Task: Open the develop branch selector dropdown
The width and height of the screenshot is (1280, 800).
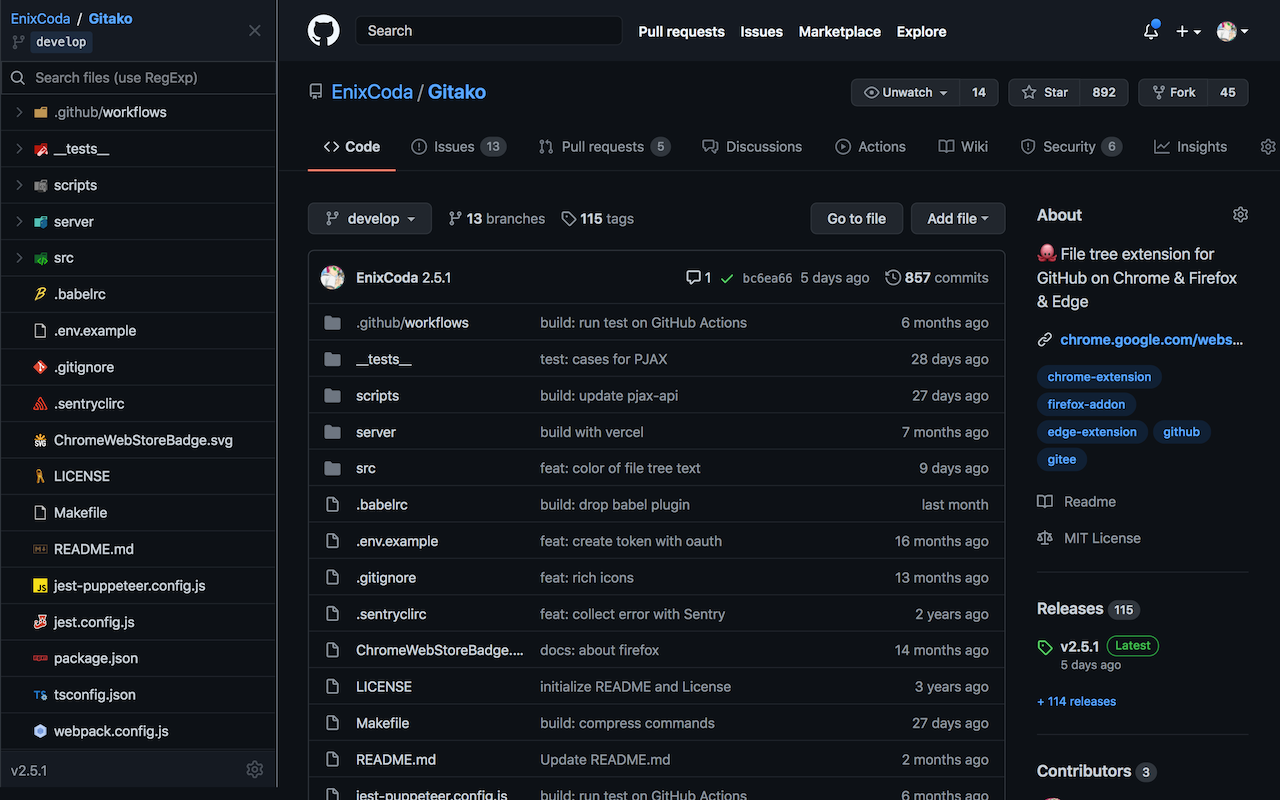Action: 369,218
